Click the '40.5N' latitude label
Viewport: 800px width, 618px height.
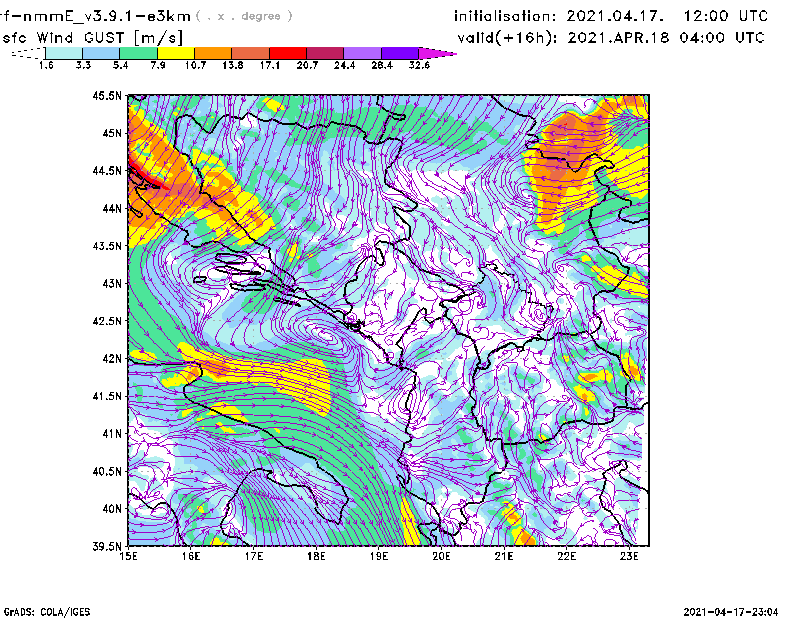pos(107,471)
